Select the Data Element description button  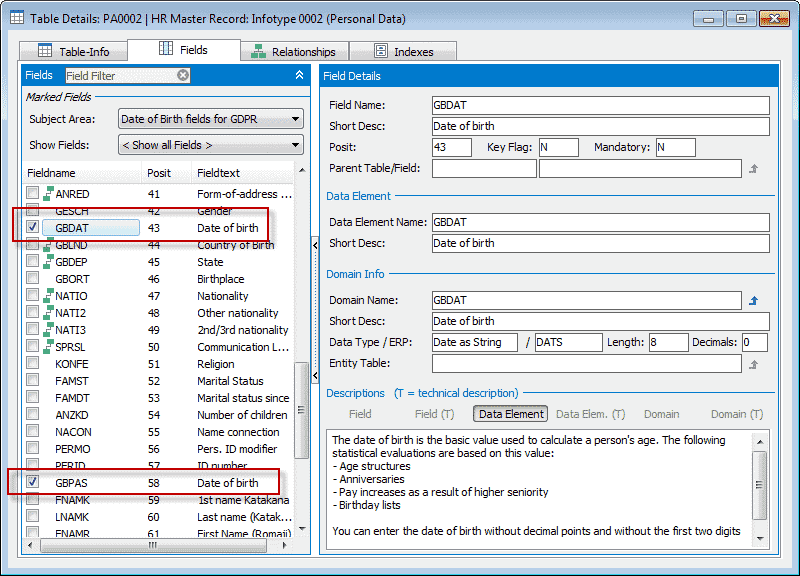pyautogui.click(x=511, y=414)
